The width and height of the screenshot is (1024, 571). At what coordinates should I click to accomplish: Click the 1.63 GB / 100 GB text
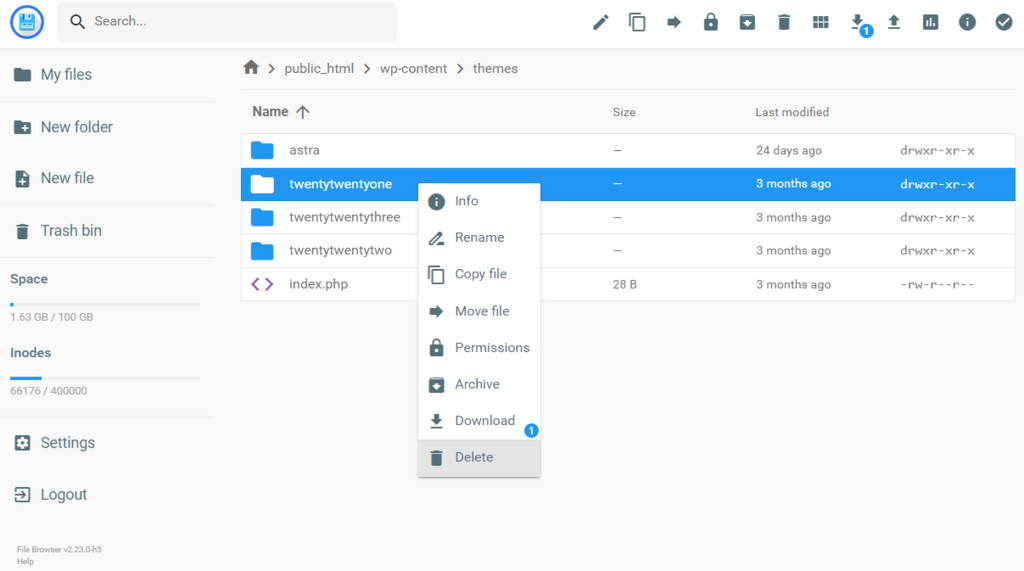[x=52, y=317]
